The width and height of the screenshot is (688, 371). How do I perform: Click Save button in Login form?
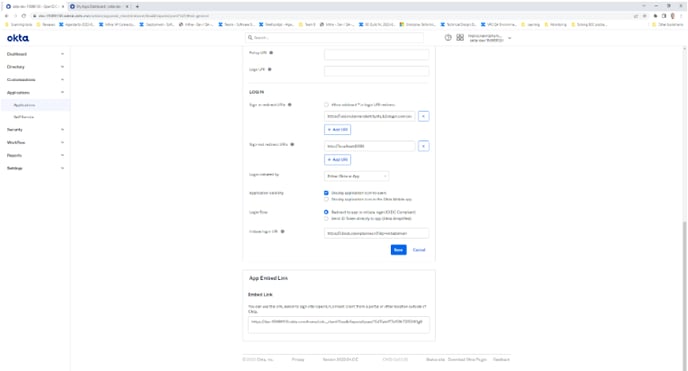point(398,250)
